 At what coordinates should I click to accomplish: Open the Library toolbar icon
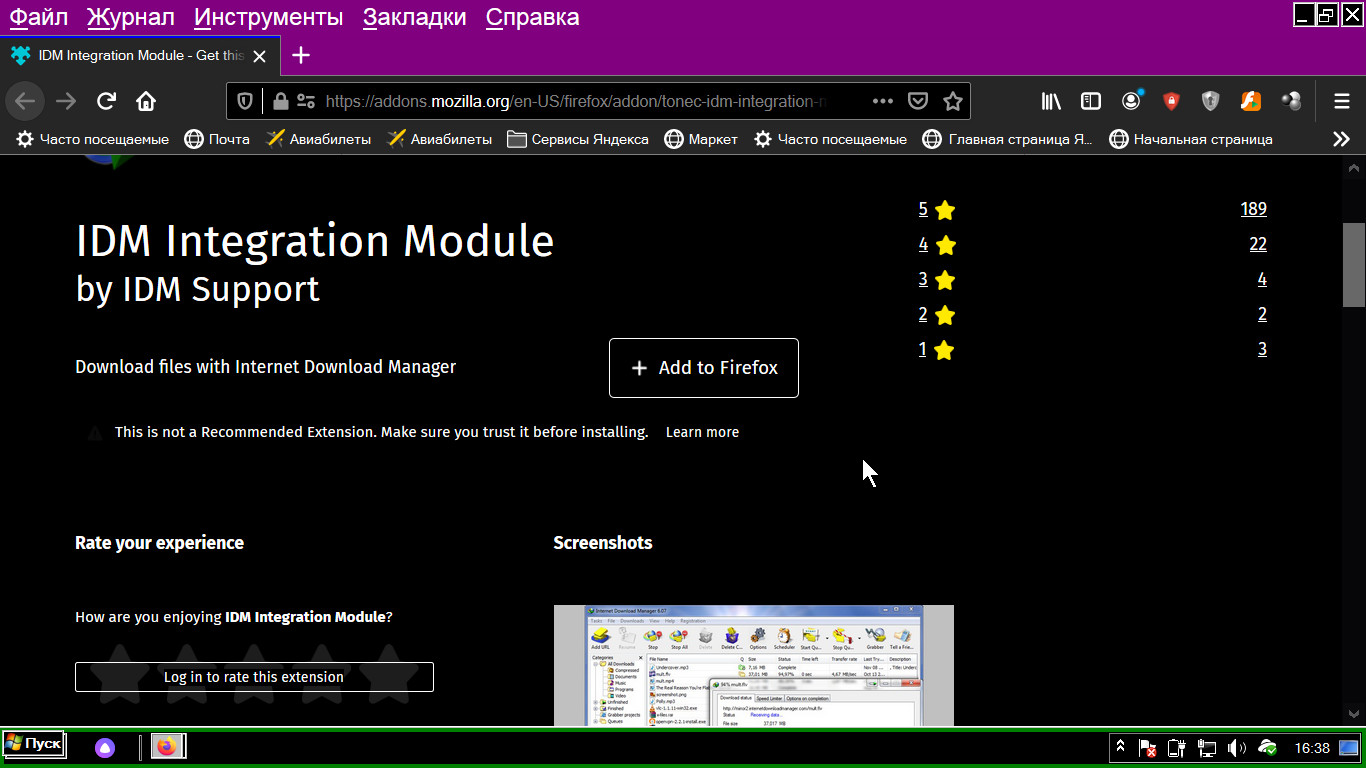(x=1051, y=101)
